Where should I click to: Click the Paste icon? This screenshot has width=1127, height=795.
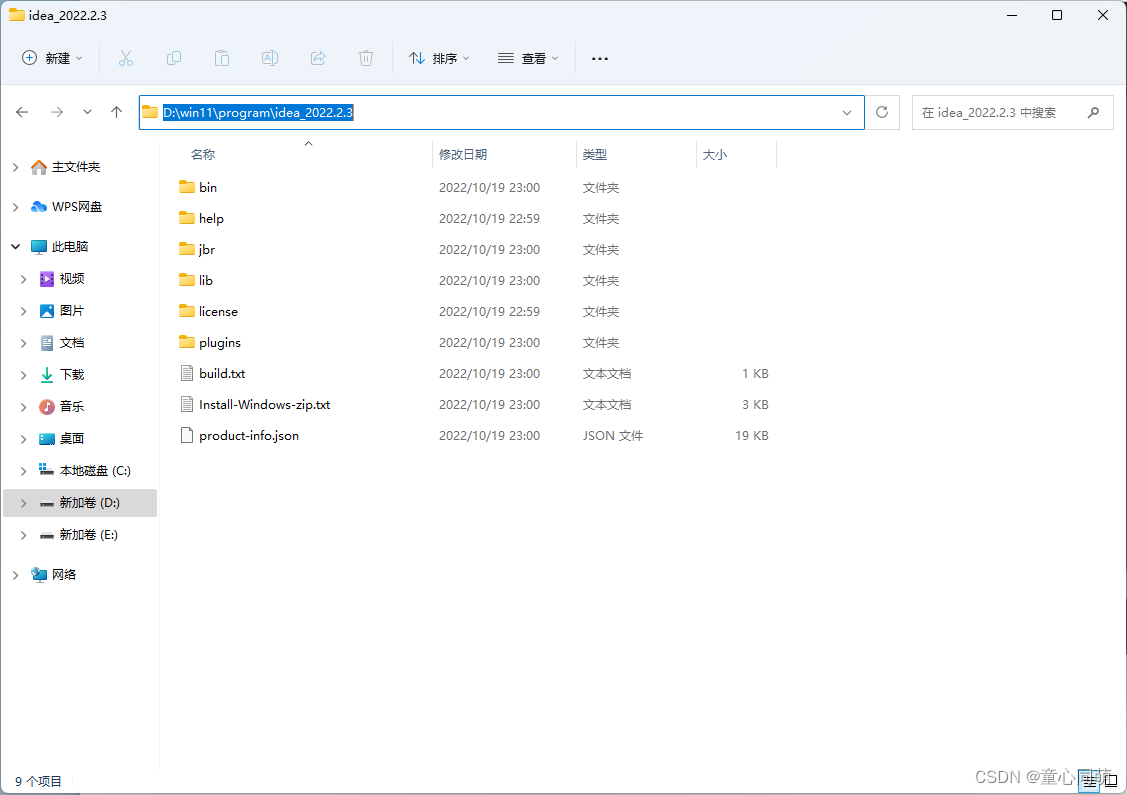pyautogui.click(x=221, y=58)
